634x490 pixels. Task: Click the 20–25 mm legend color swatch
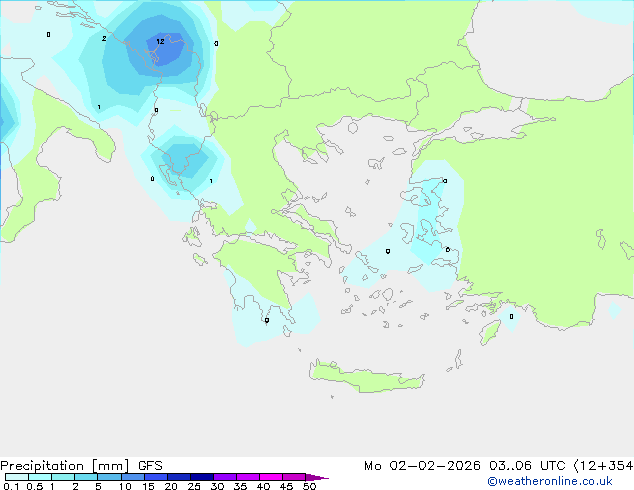[179, 477]
